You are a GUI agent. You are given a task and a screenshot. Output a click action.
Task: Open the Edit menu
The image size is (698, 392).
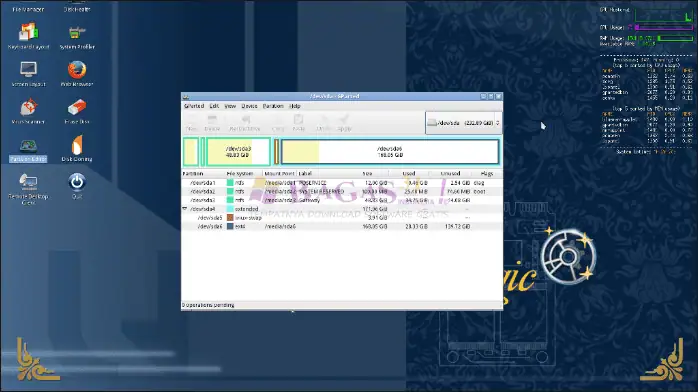pyautogui.click(x=214, y=106)
